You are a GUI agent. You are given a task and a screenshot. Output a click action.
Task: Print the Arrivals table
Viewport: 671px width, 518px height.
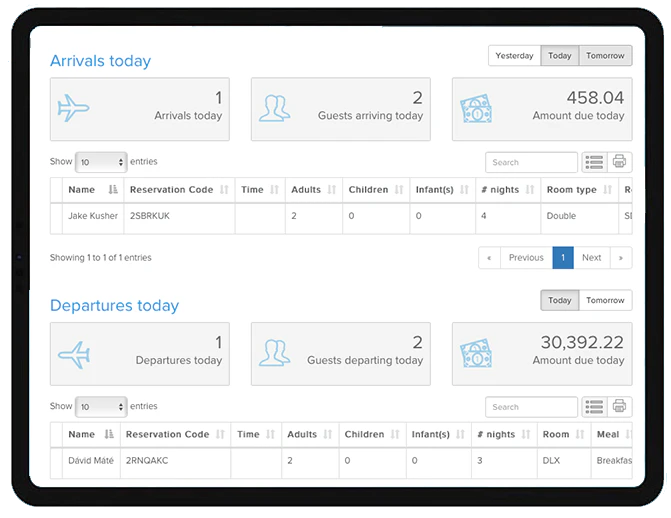(619, 162)
